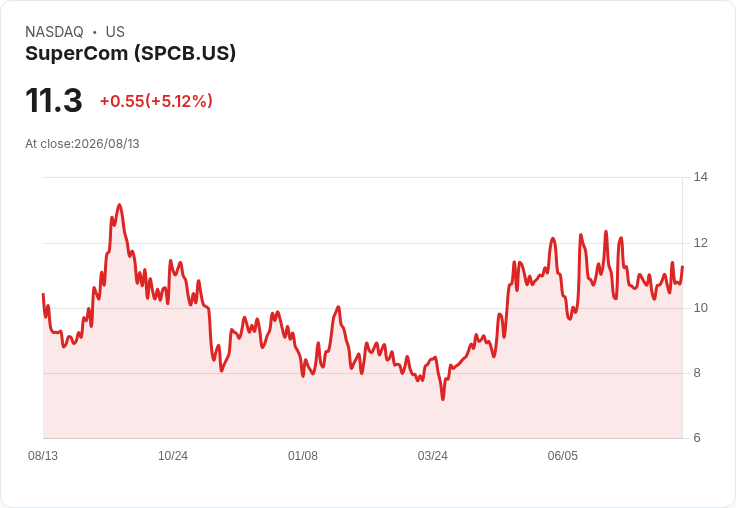Click the 6 y-axis price label

pyautogui.click(x=697, y=438)
